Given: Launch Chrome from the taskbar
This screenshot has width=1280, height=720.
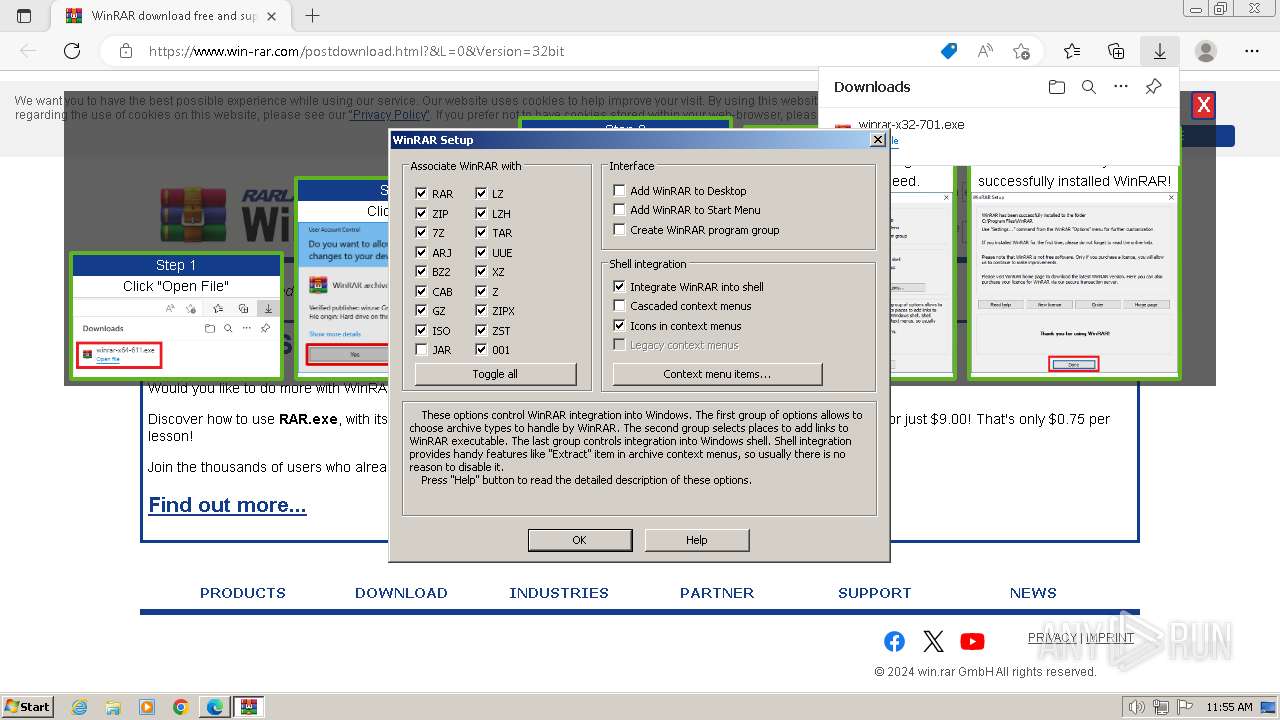Looking at the screenshot, I should (x=181, y=707).
